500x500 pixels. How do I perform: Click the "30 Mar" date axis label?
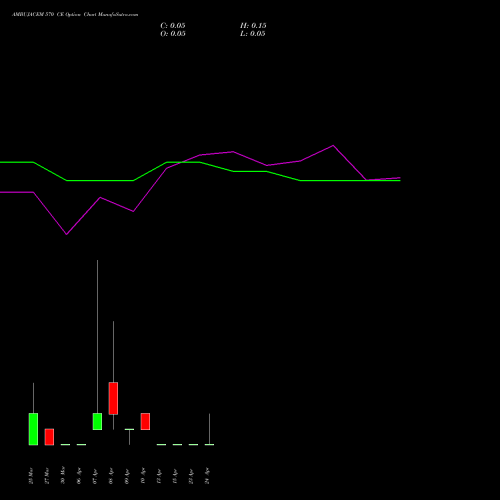click(63, 475)
